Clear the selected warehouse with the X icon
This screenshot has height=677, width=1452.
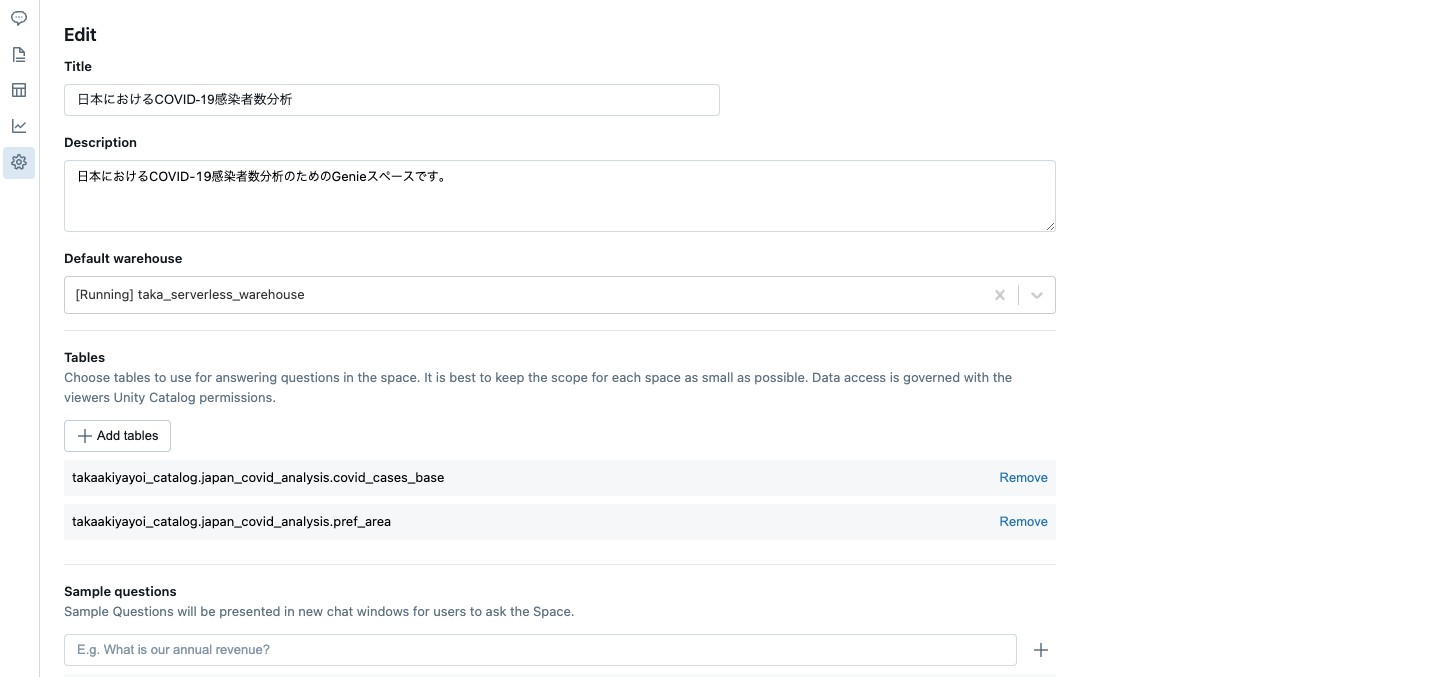[x=999, y=294]
